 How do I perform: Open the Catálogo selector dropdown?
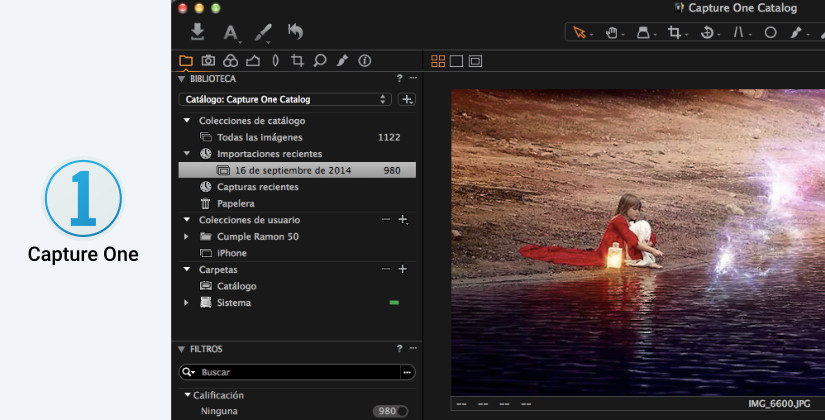click(287, 100)
